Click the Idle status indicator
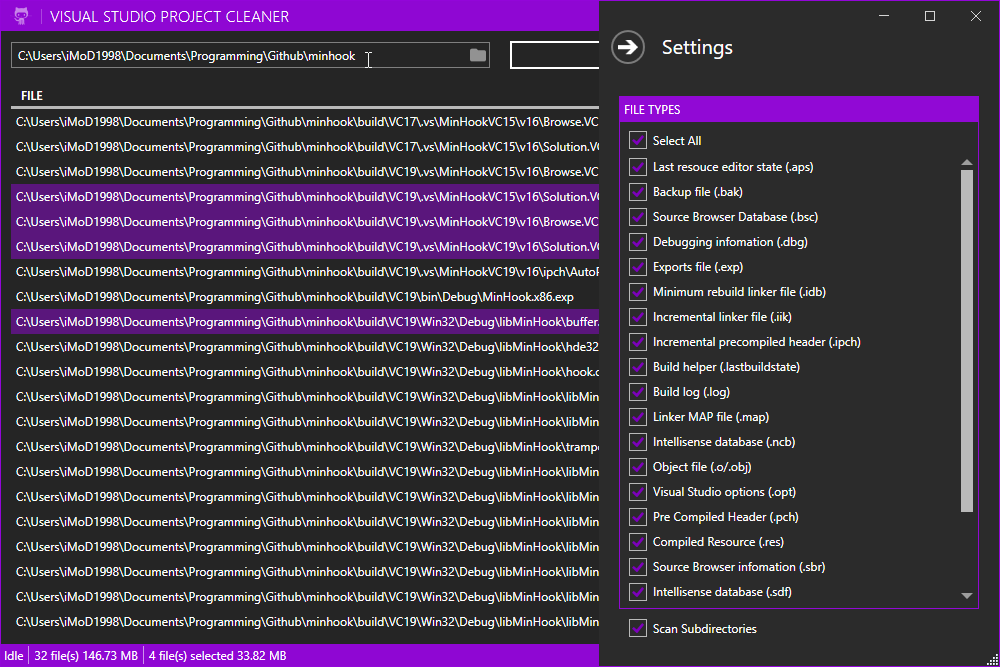Image resolution: width=1000 pixels, height=667 pixels. point(14,656)
